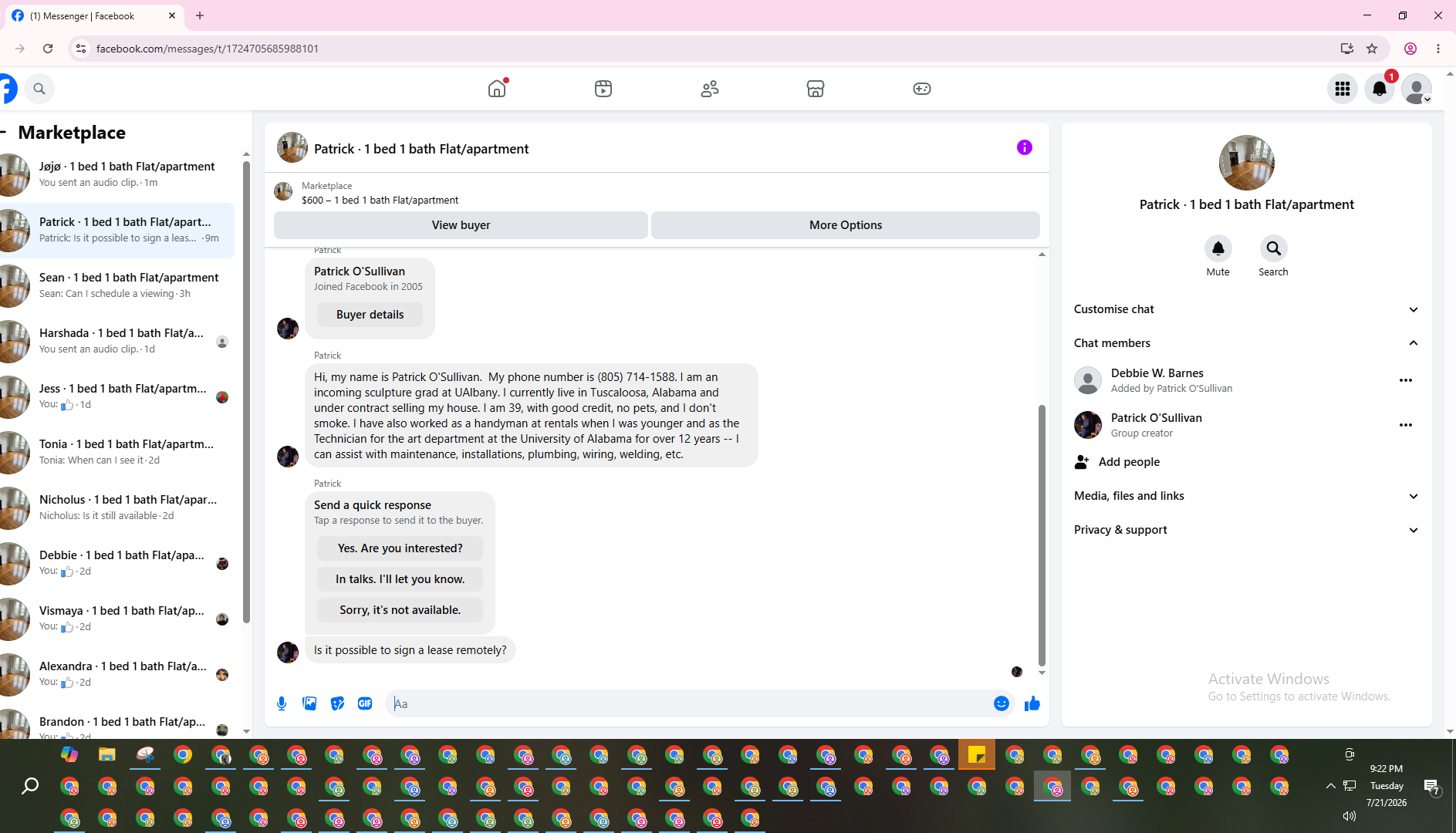
Task: View site information icon in address bar
Action: point(80,49)
